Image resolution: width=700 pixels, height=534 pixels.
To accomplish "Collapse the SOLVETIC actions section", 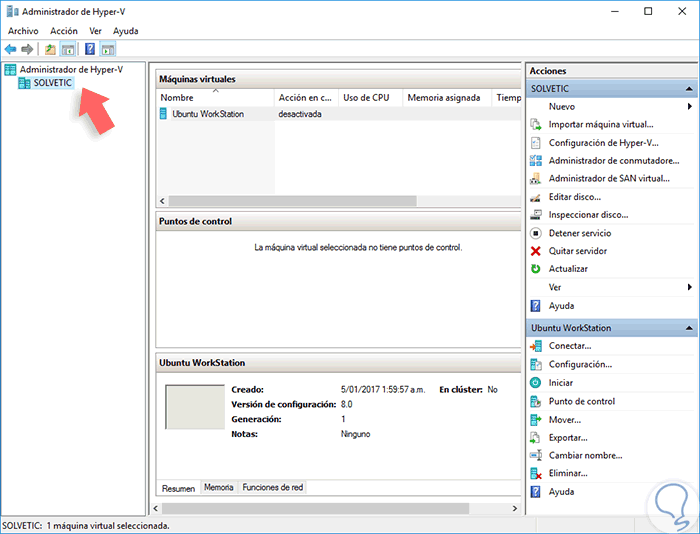I will pyautogui.click(x=689, y=89).
